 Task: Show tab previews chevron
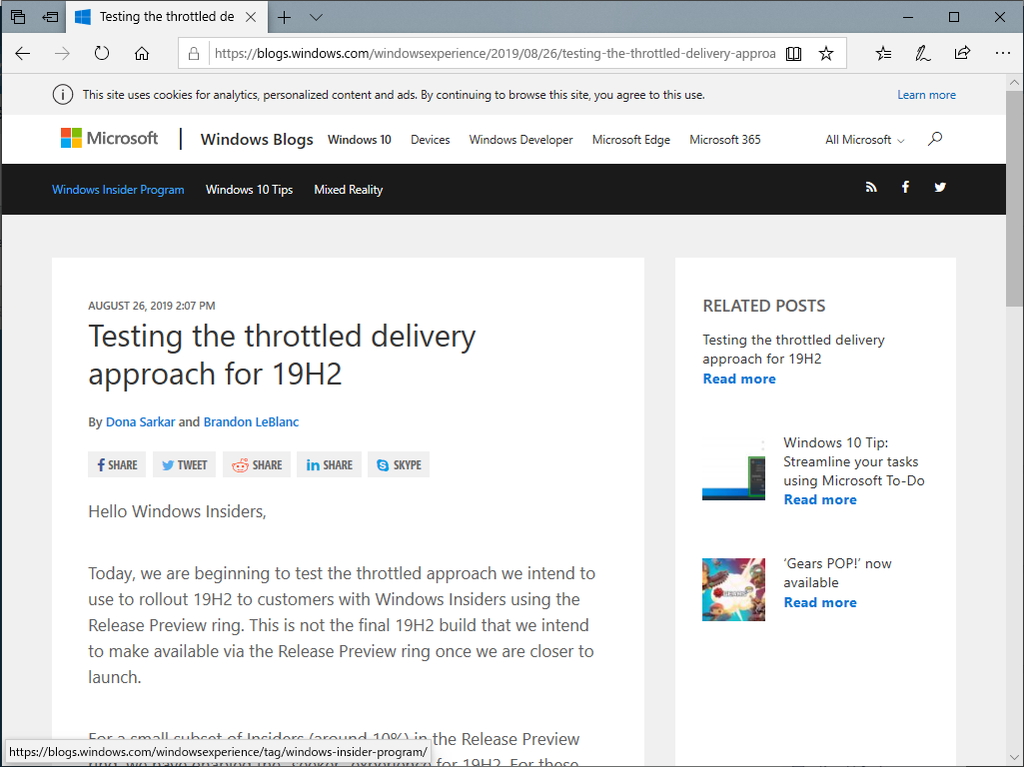[316, 17]
